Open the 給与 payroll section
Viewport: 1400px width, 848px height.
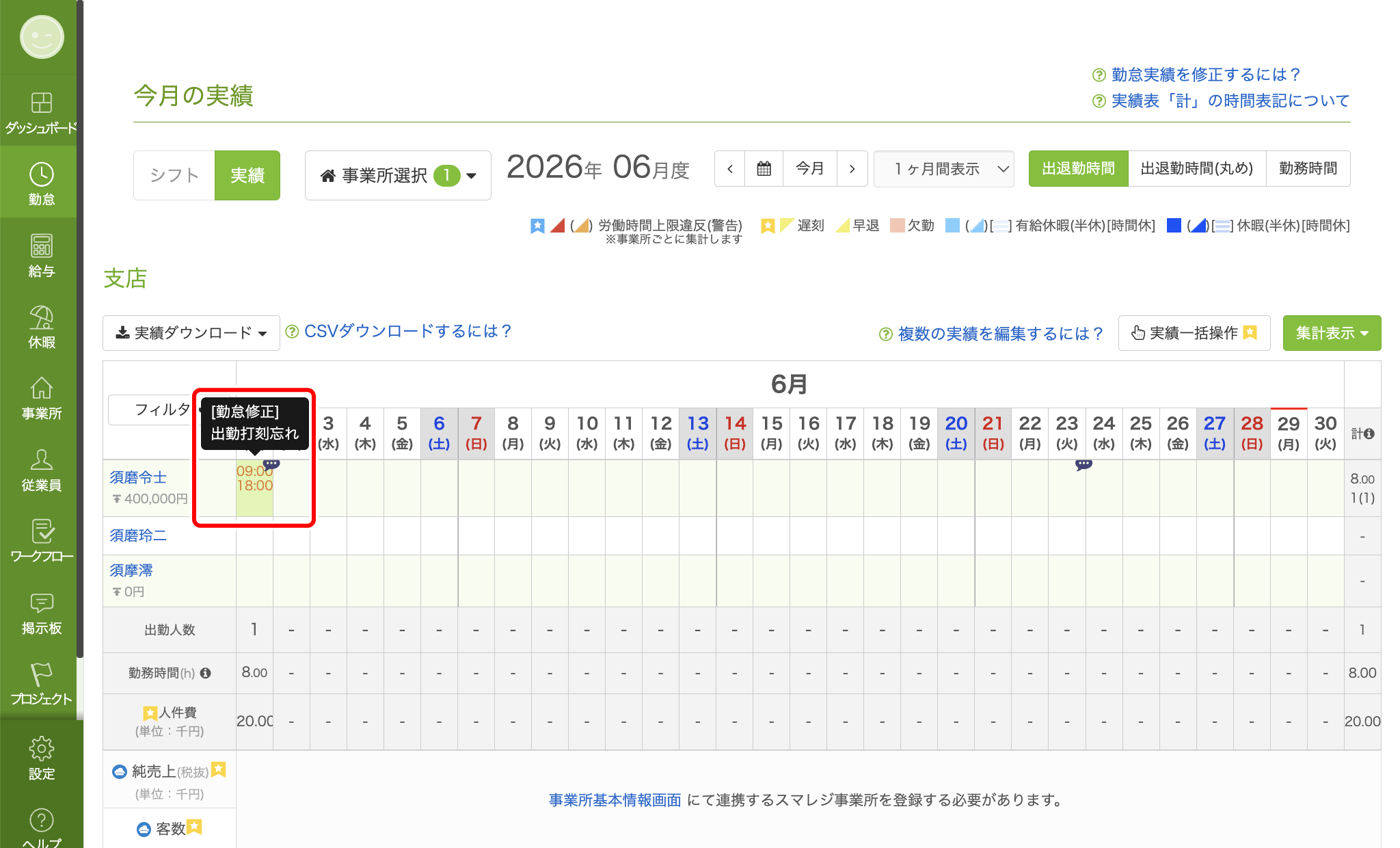42,256
